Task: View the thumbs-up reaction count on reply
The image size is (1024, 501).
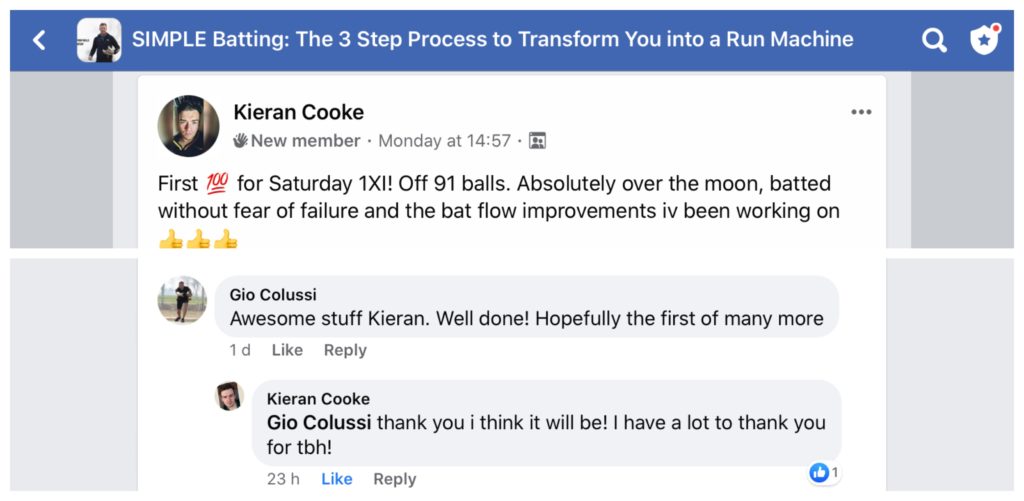Action: tap(824, 472)
